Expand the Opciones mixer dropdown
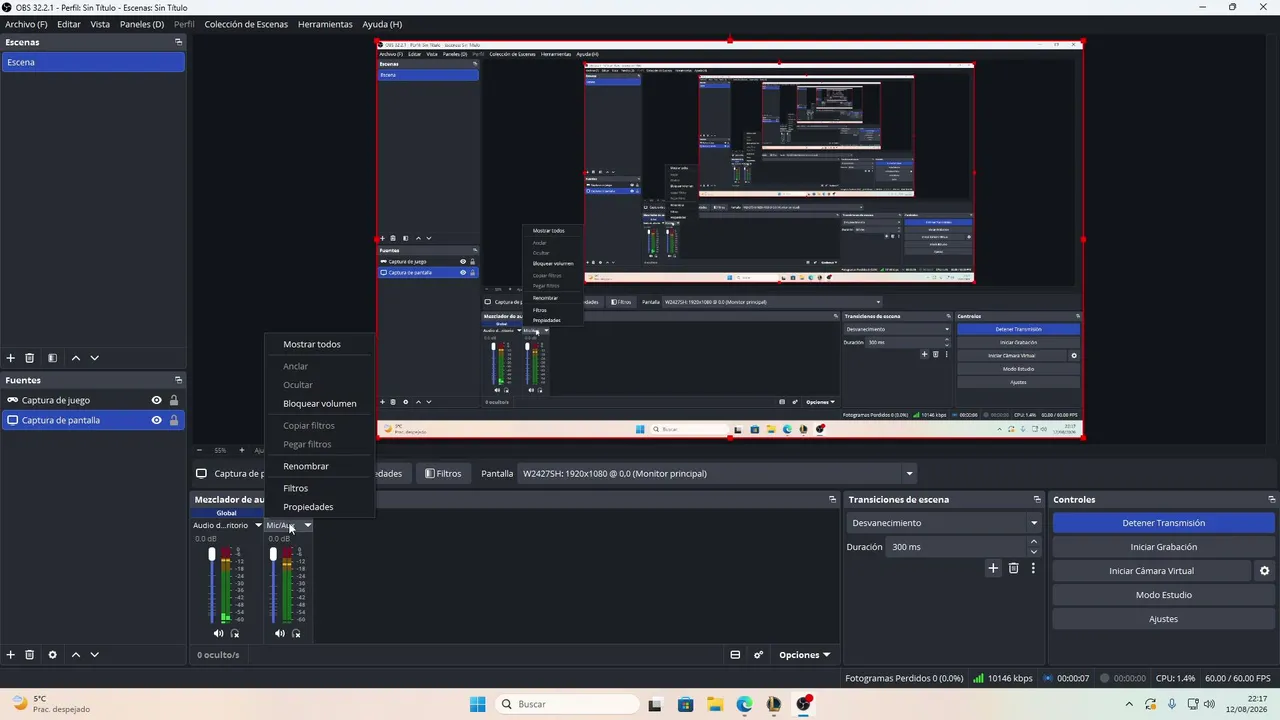Screen dimensions: 1280x720 click(x=805, y=655)
